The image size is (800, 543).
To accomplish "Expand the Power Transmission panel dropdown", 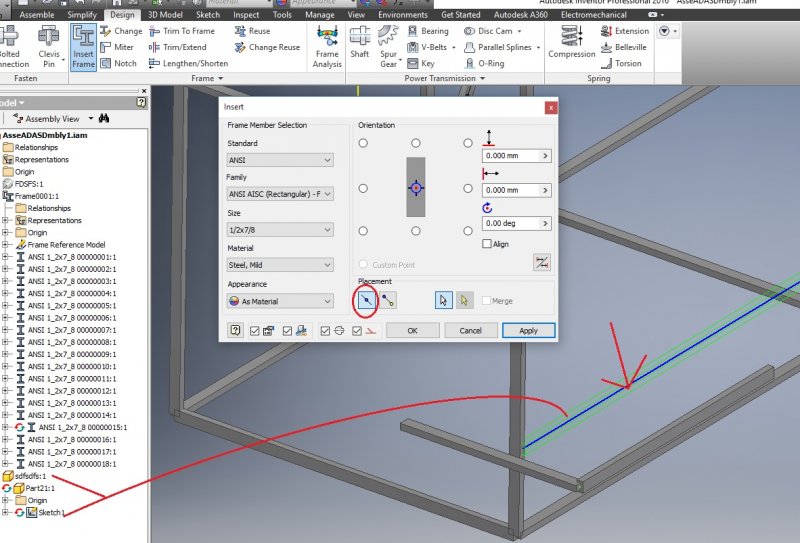I will tap(482, 79).
